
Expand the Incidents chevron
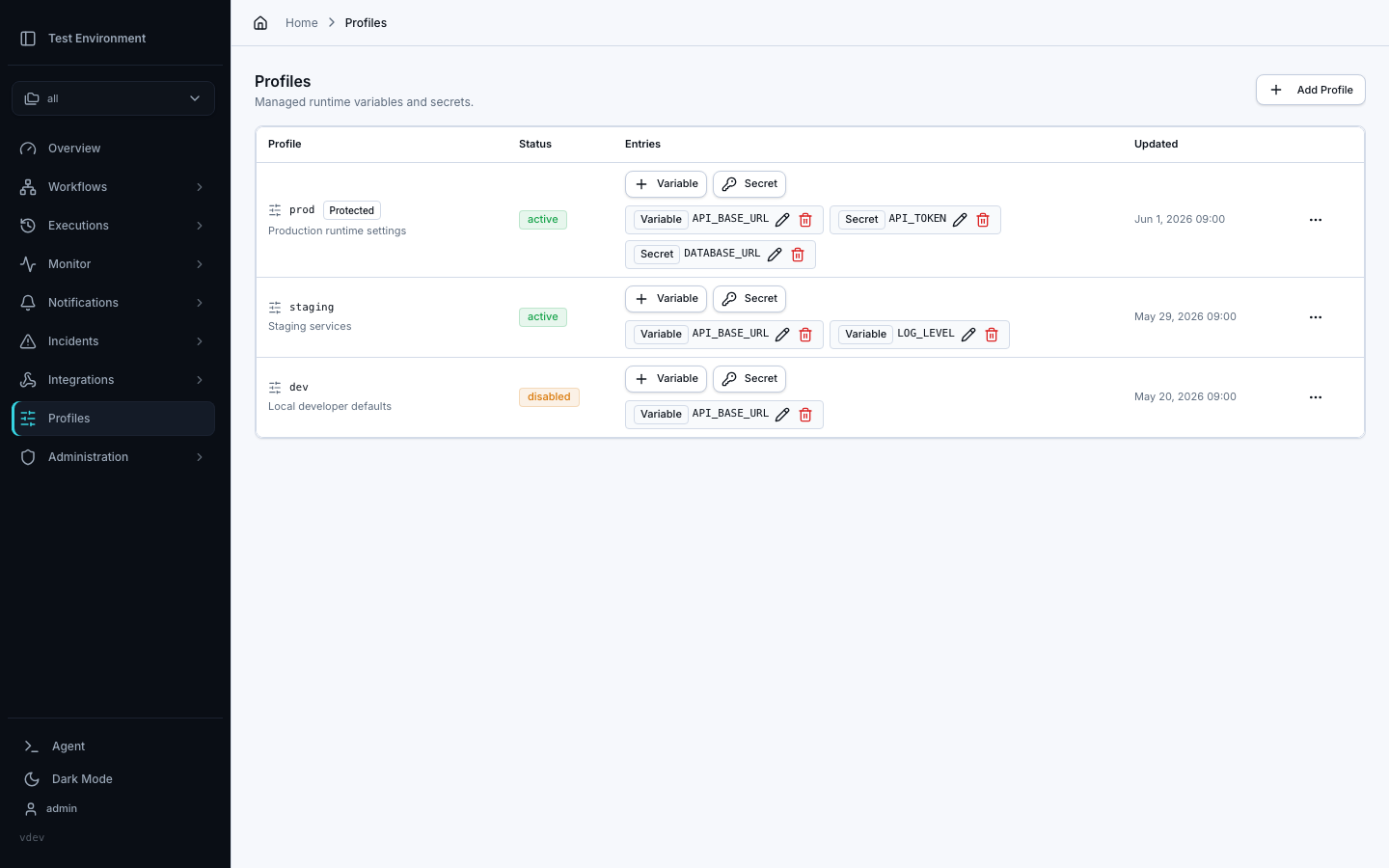(x=200, y=341)
